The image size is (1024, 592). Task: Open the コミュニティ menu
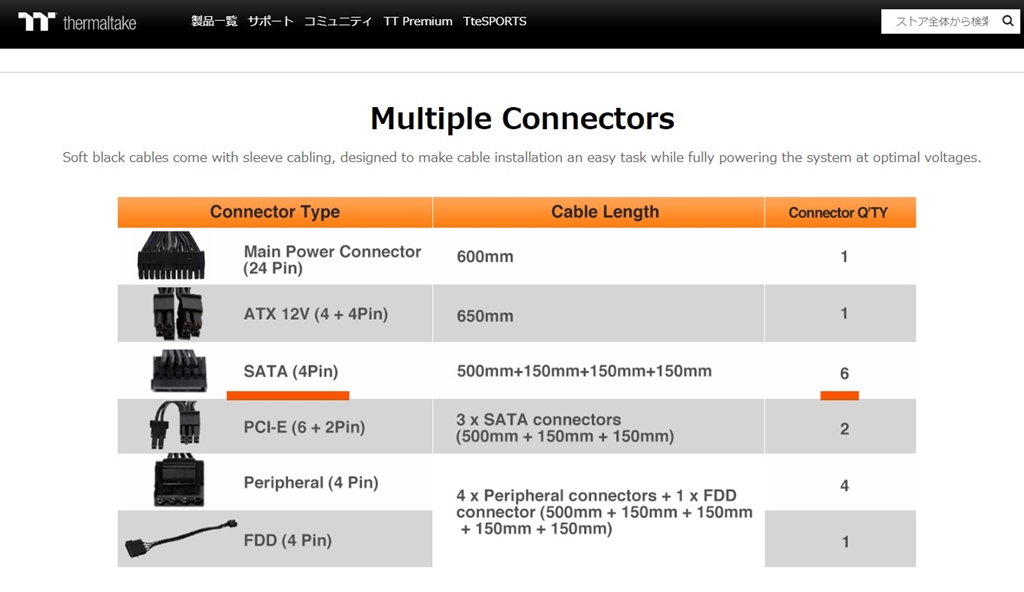point(338,21)
